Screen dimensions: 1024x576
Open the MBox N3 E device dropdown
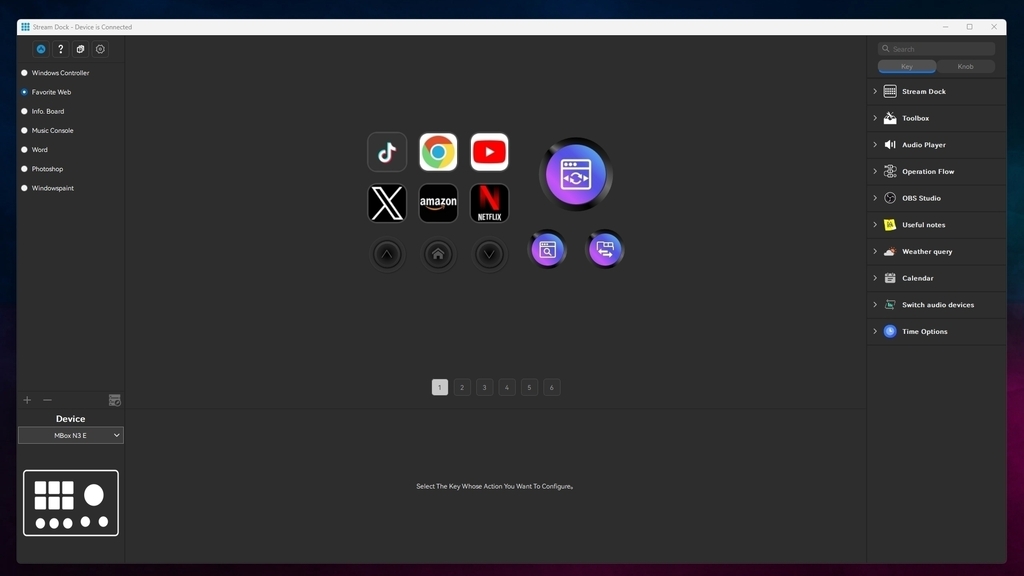coord(71,436)
